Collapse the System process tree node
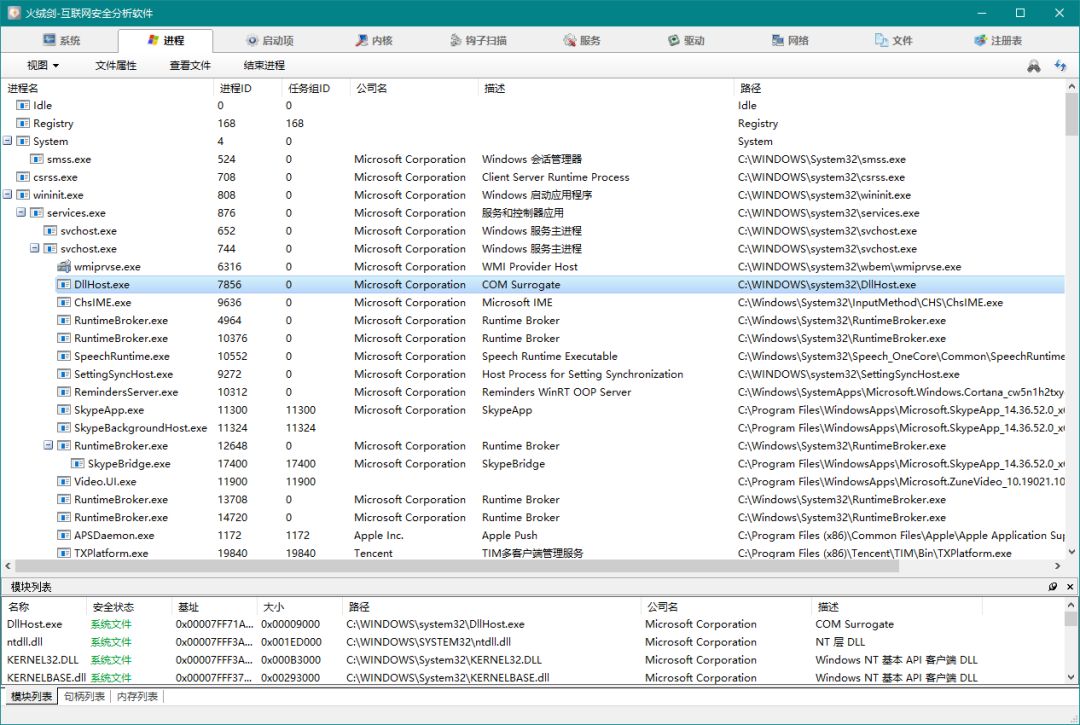Image resolution: width=1080 pixels, height=725 pixels. tap(8, 141)
